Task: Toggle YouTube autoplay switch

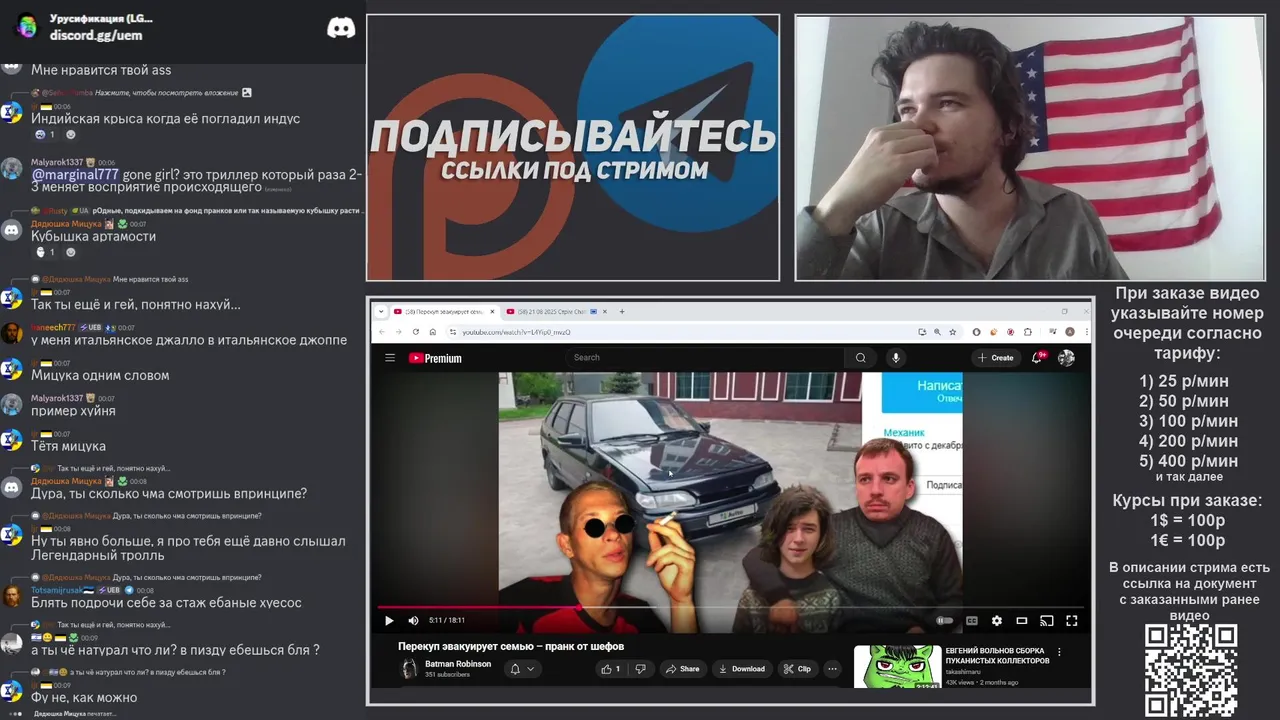Action: 944,620
